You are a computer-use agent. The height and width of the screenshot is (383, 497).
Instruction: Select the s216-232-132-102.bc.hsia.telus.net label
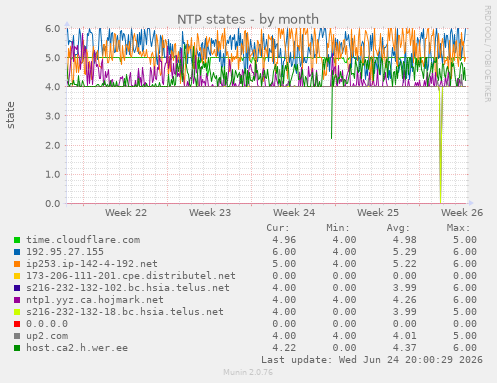pos(128,288)
